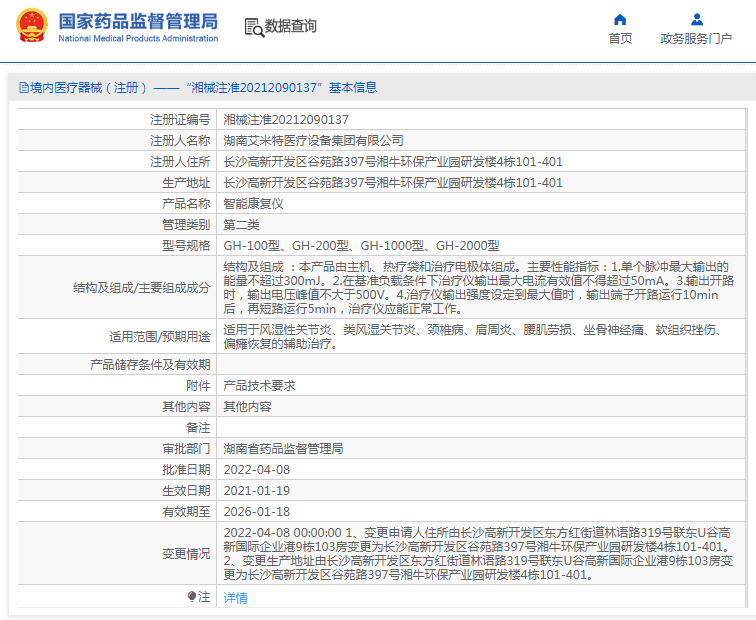The width and height of the screenshot is (756, 620).
Task: Click effective date 2021-01-19
Action: pyautogui.click(x=256, y=491)
